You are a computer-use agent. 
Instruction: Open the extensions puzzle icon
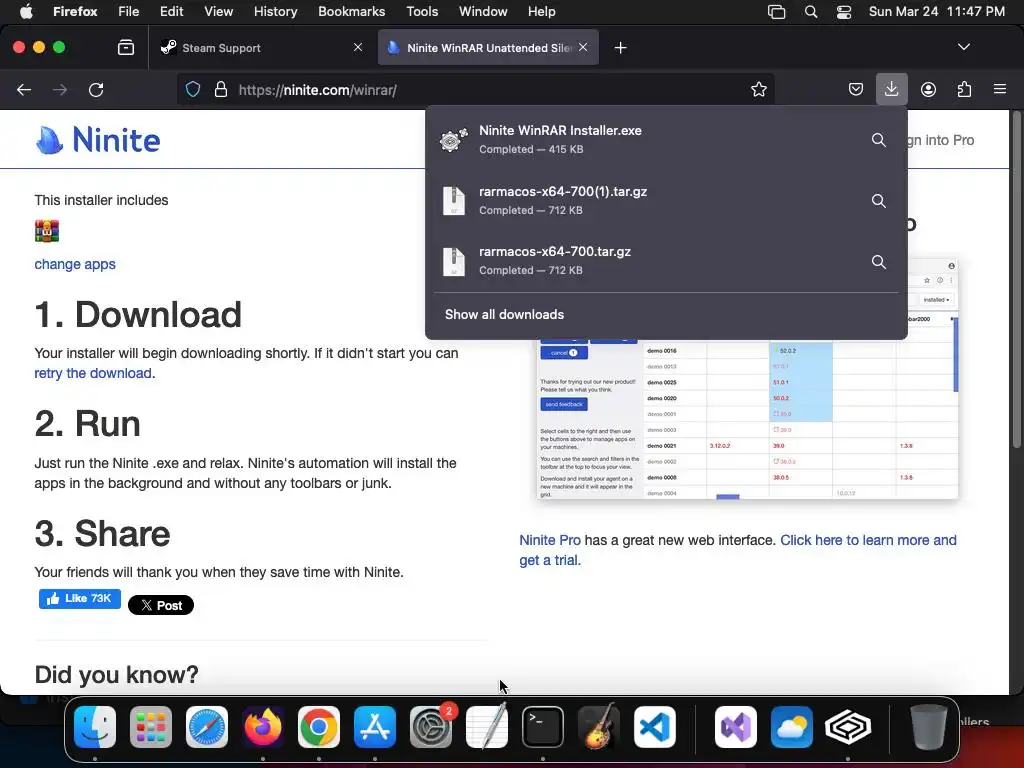pos(964,89)
